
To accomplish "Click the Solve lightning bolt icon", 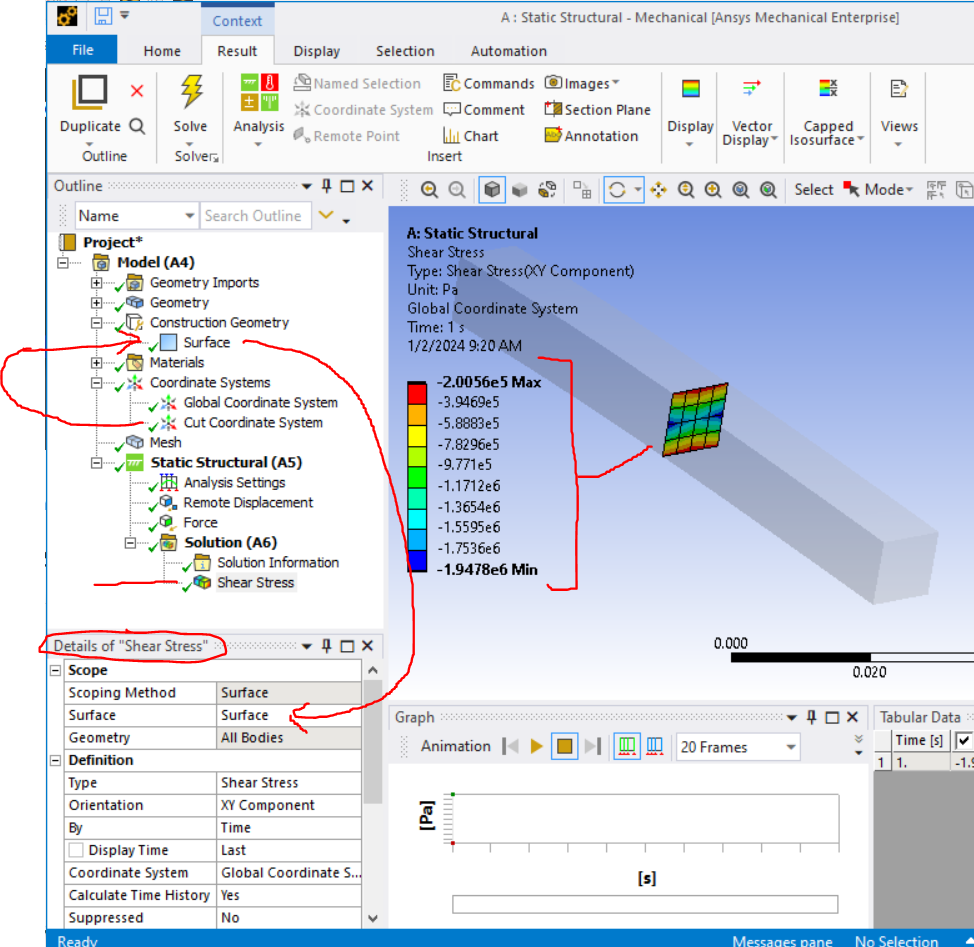I will [x=190, y=92].
